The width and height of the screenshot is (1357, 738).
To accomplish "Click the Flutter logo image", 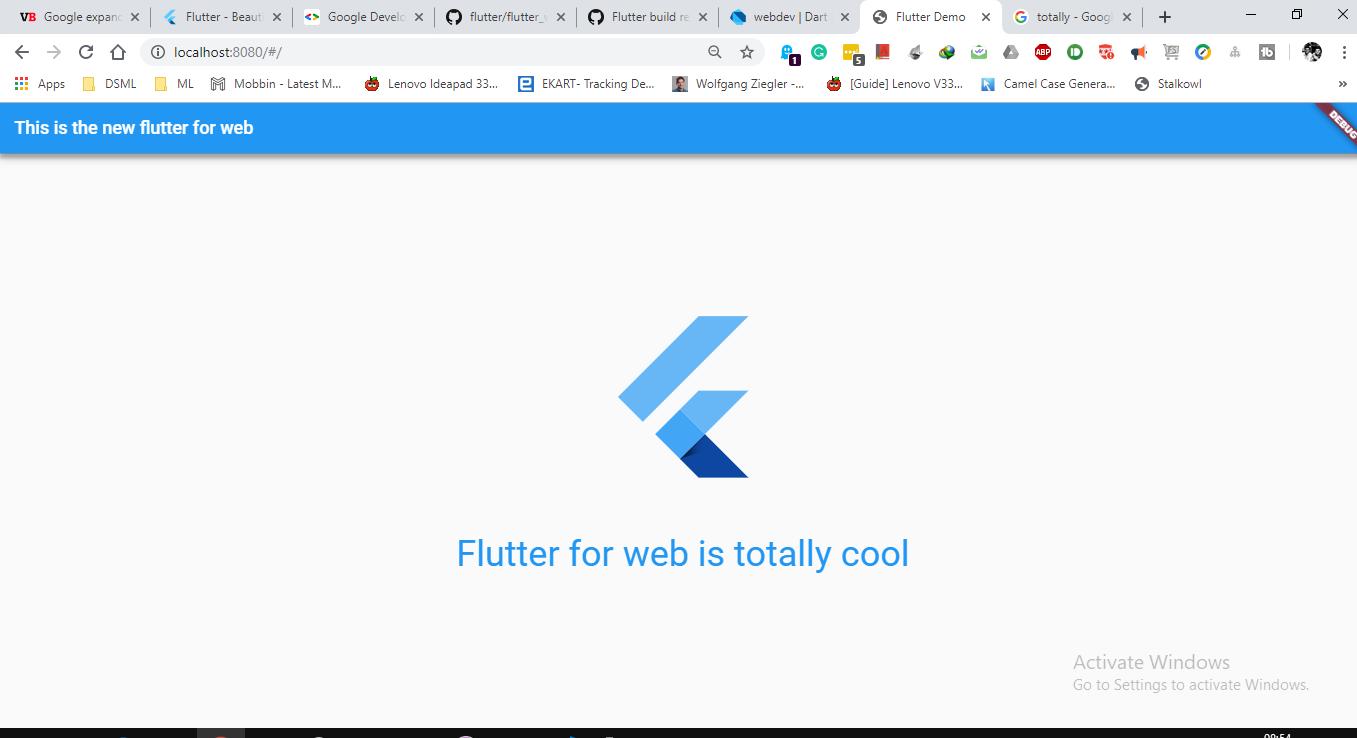I will (683, 397).
